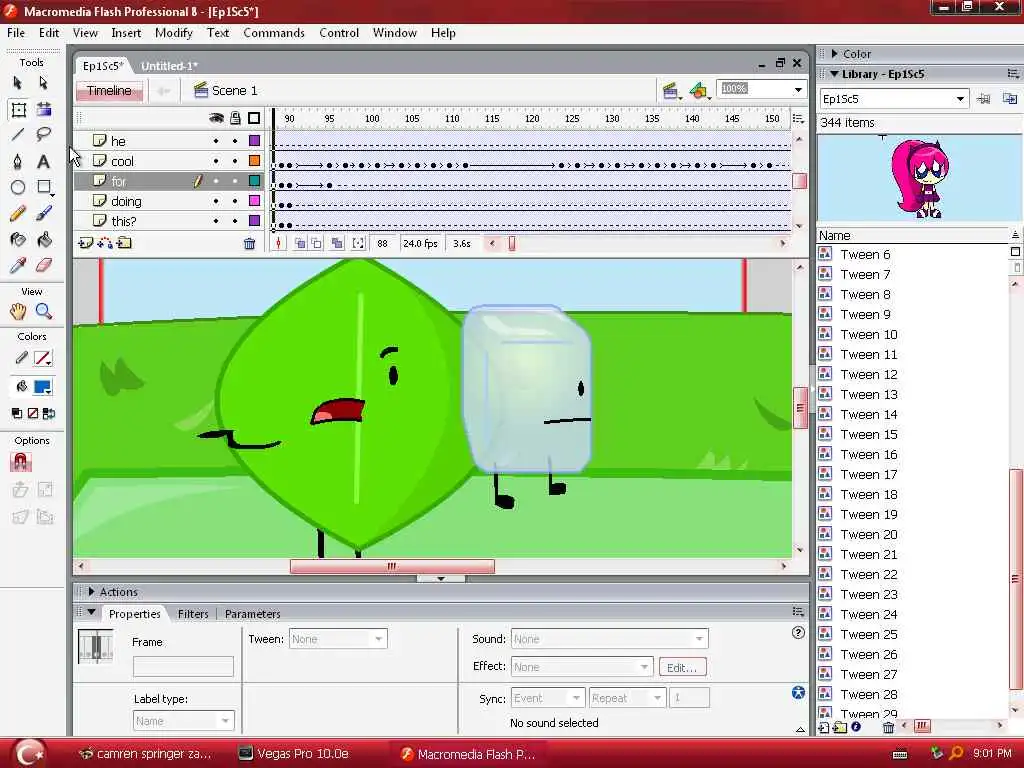Toggle Onion Skin Outlines button
The height and width of the screenshot is (768, 1024).
coord(317,244)
